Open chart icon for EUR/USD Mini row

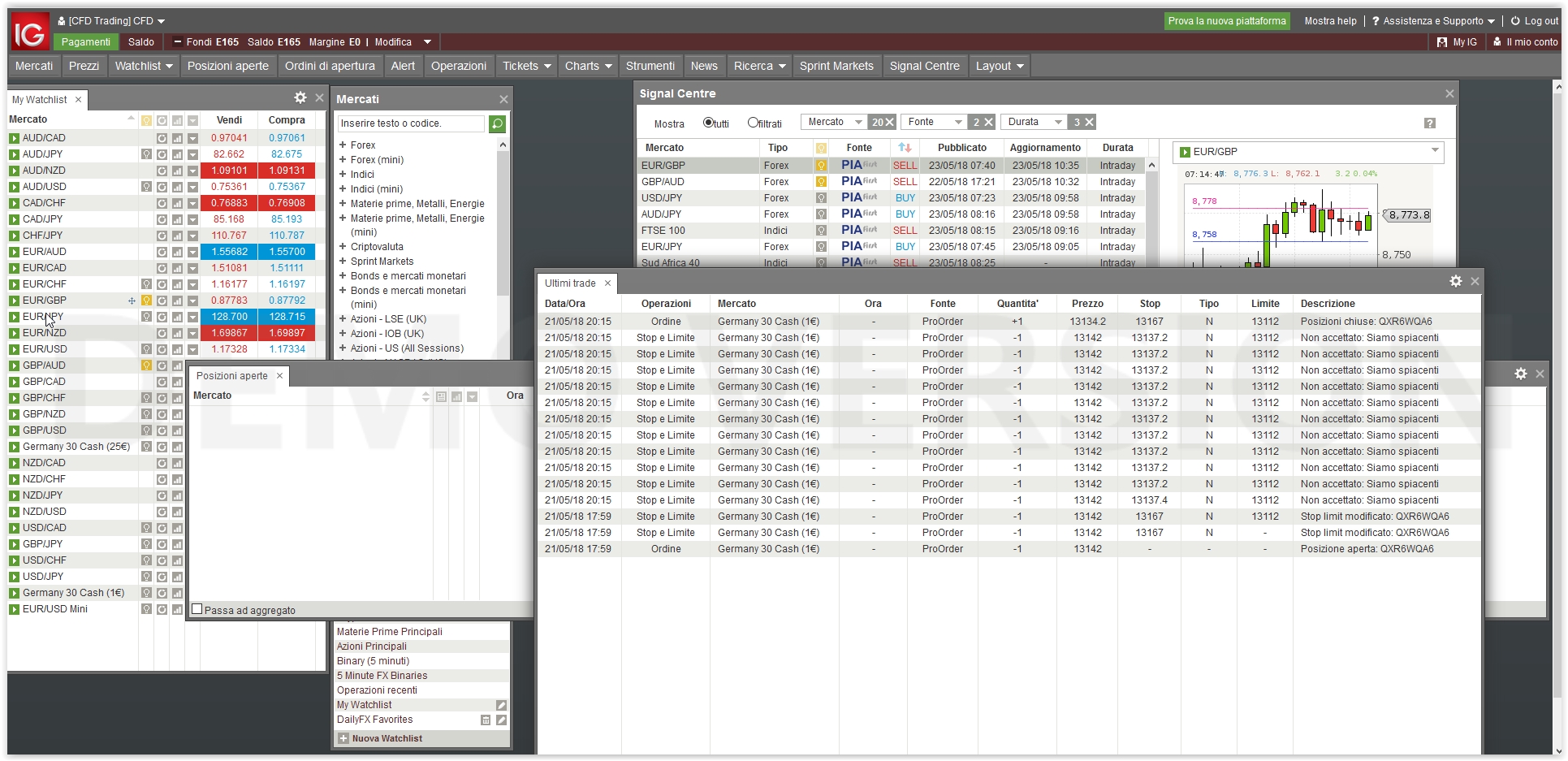coord(177,609)
